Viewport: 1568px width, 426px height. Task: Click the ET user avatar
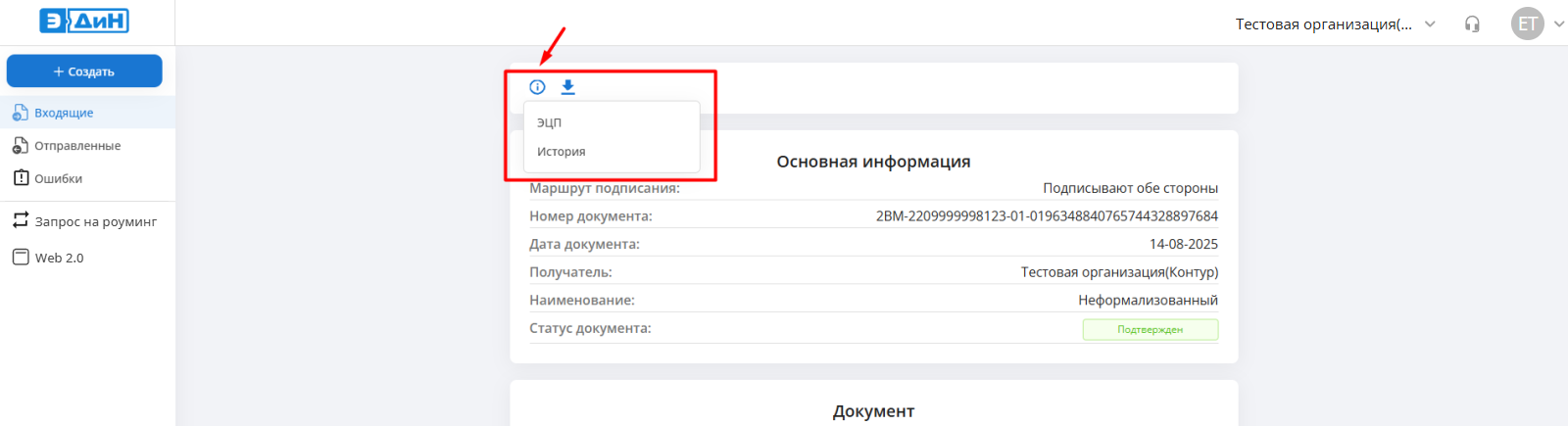(1527, 24)
